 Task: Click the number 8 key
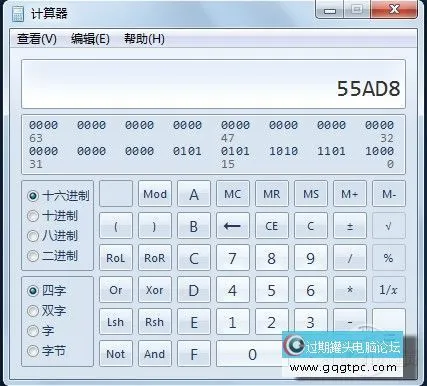pos(272,258)
